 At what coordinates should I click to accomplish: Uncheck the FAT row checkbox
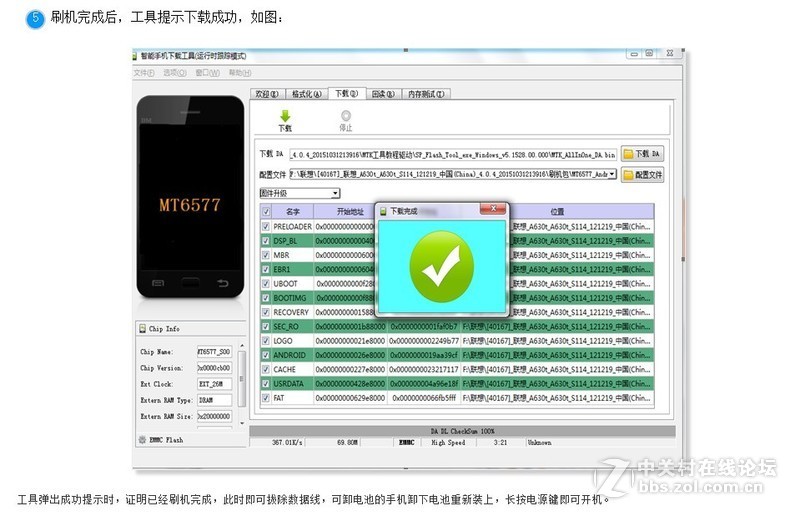266,398
